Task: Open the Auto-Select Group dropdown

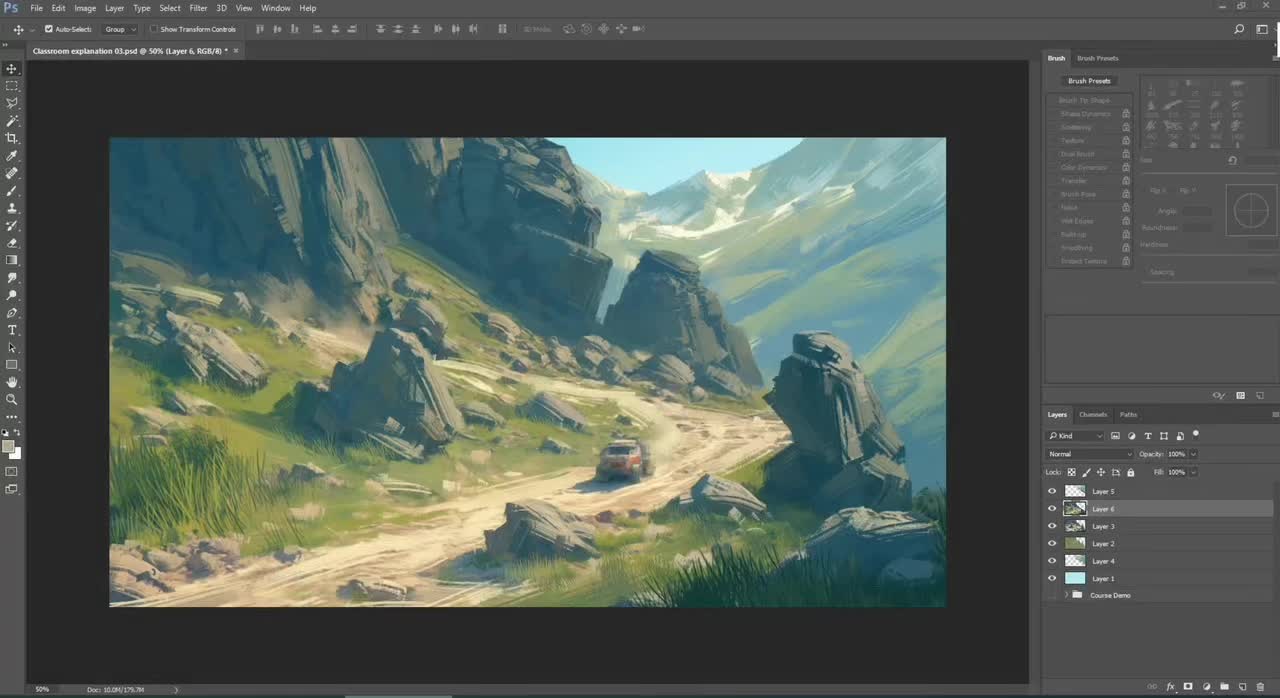Action: [120, 29]
